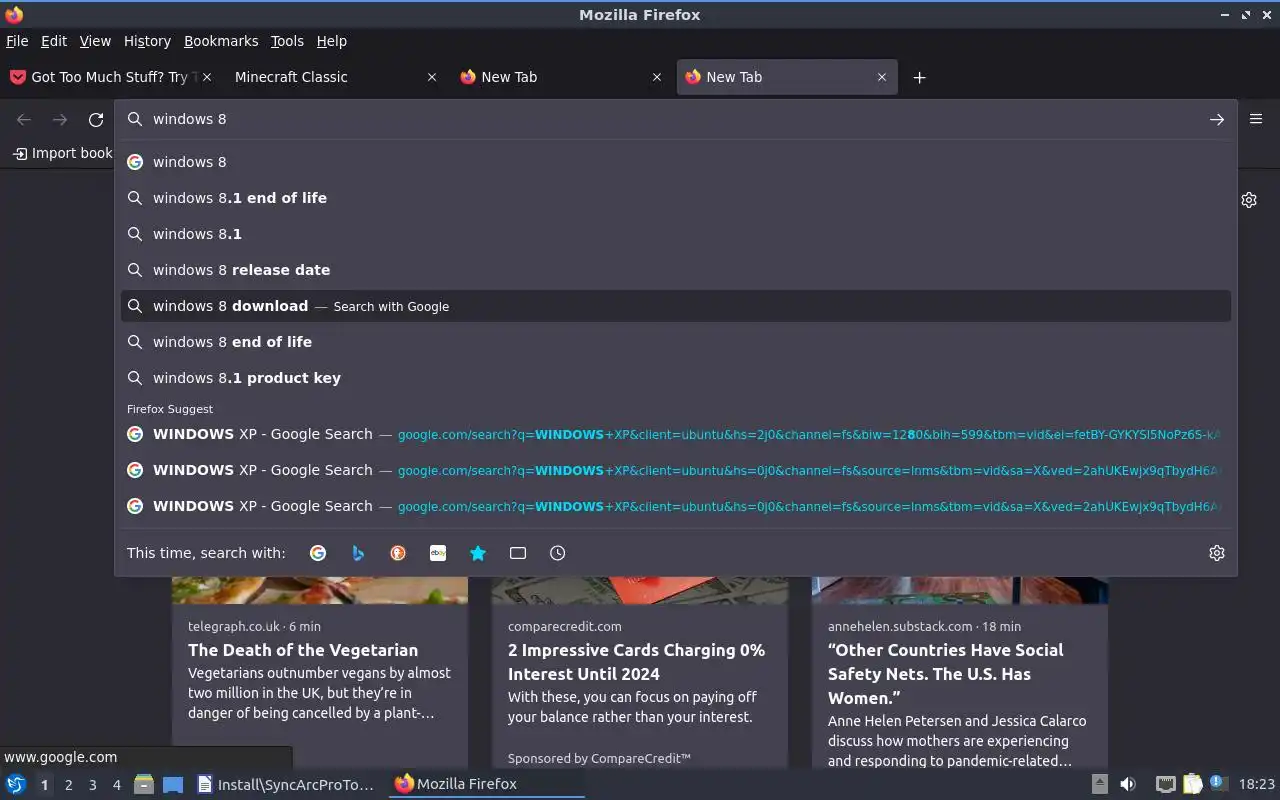Close the Minecraft Classic tab
Viewport: 1280px width, 800px height.
click(x=431, y=77)
